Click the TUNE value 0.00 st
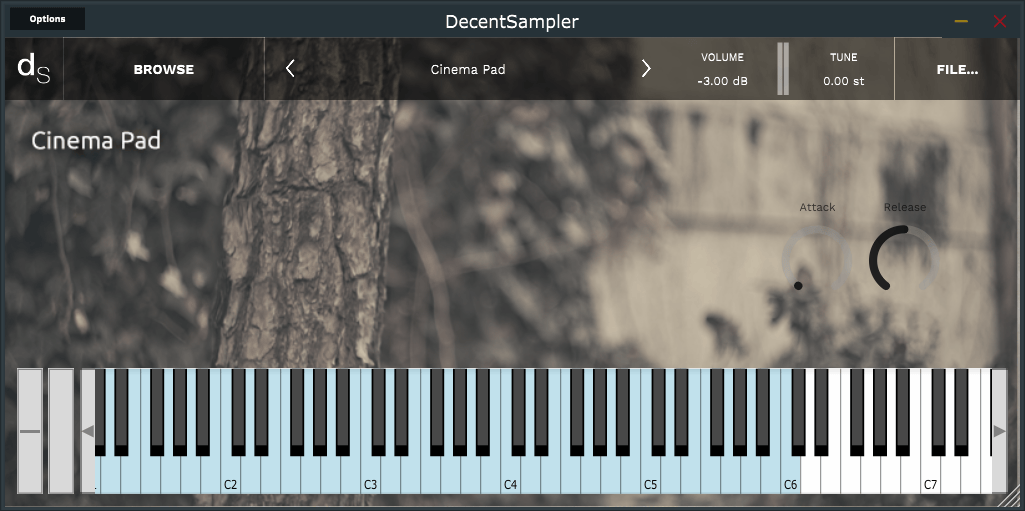This screenshot has height=511, width=1025. tap(844, 81)
